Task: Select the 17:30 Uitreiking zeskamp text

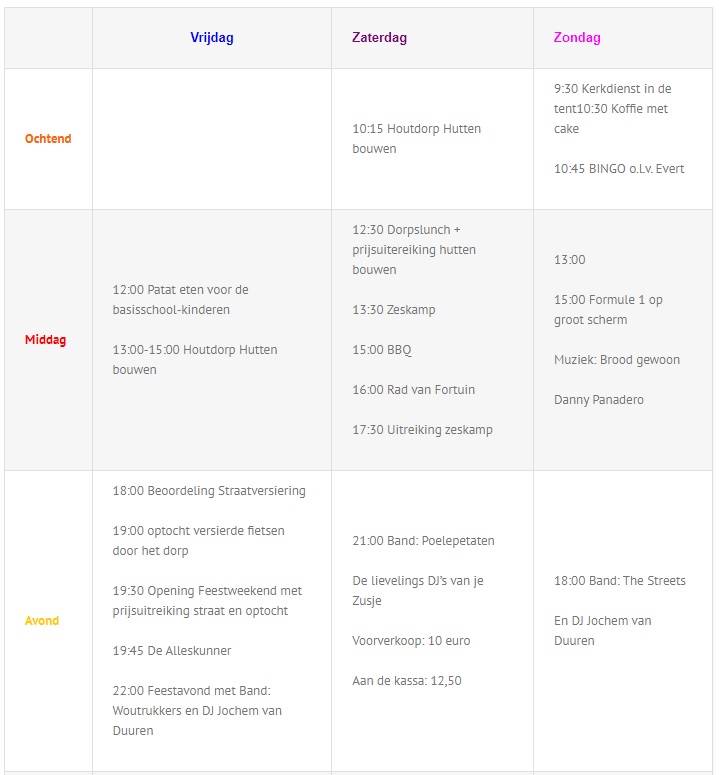Action: [x=423, y=430]
